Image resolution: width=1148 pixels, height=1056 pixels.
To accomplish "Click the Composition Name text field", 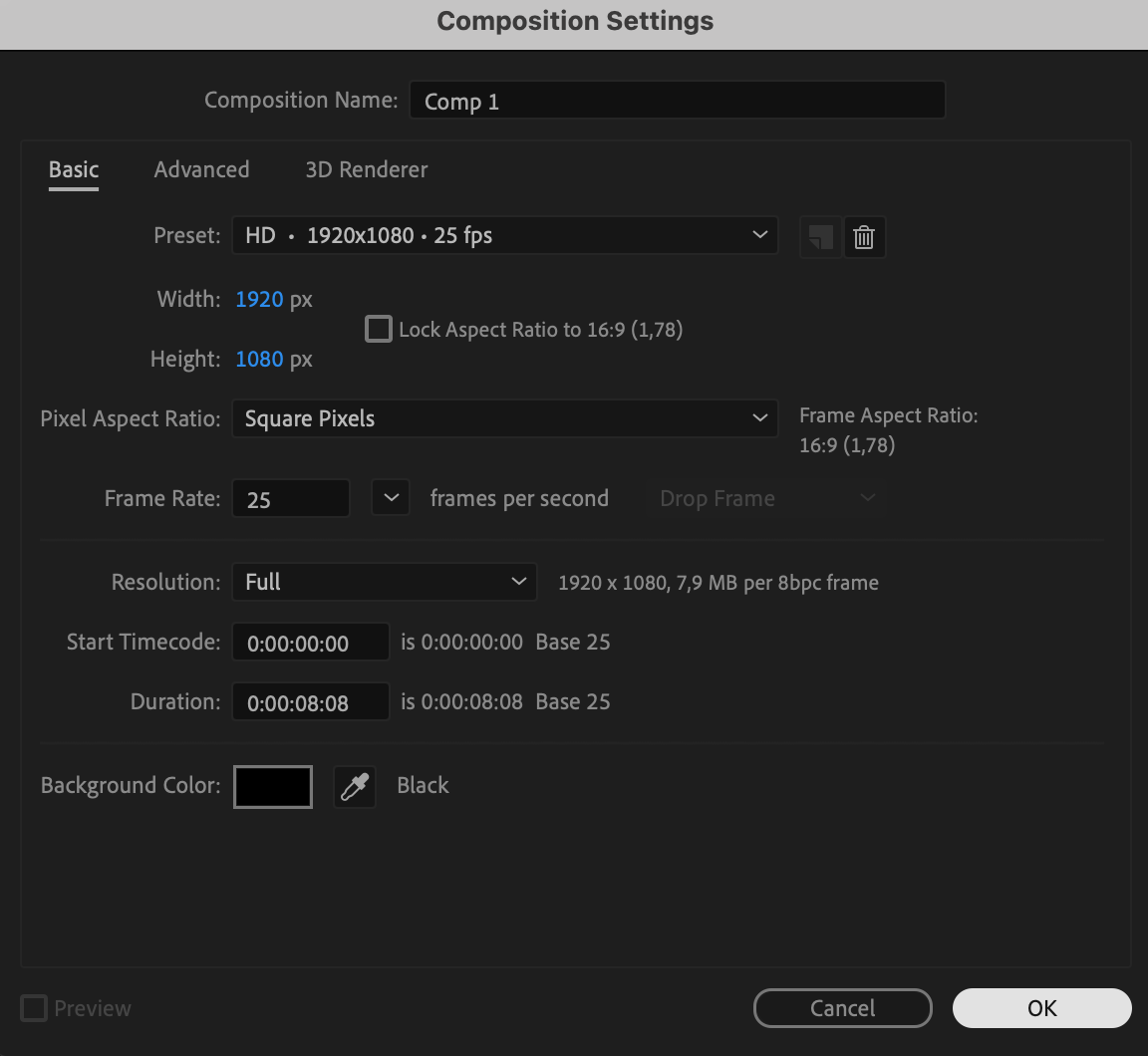I will point(677,101).
